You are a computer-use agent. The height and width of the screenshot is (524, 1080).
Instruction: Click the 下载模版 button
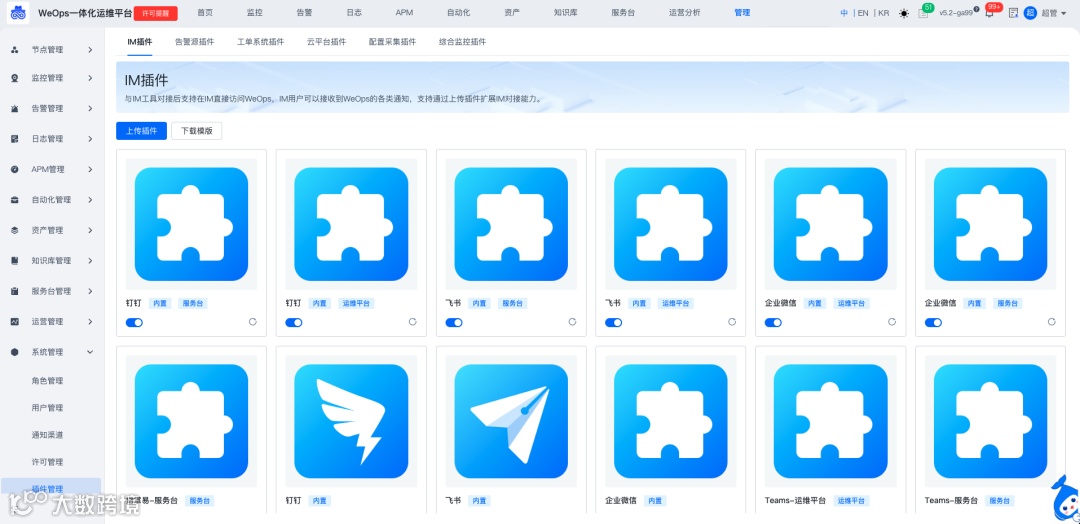(x=196, y=131)
